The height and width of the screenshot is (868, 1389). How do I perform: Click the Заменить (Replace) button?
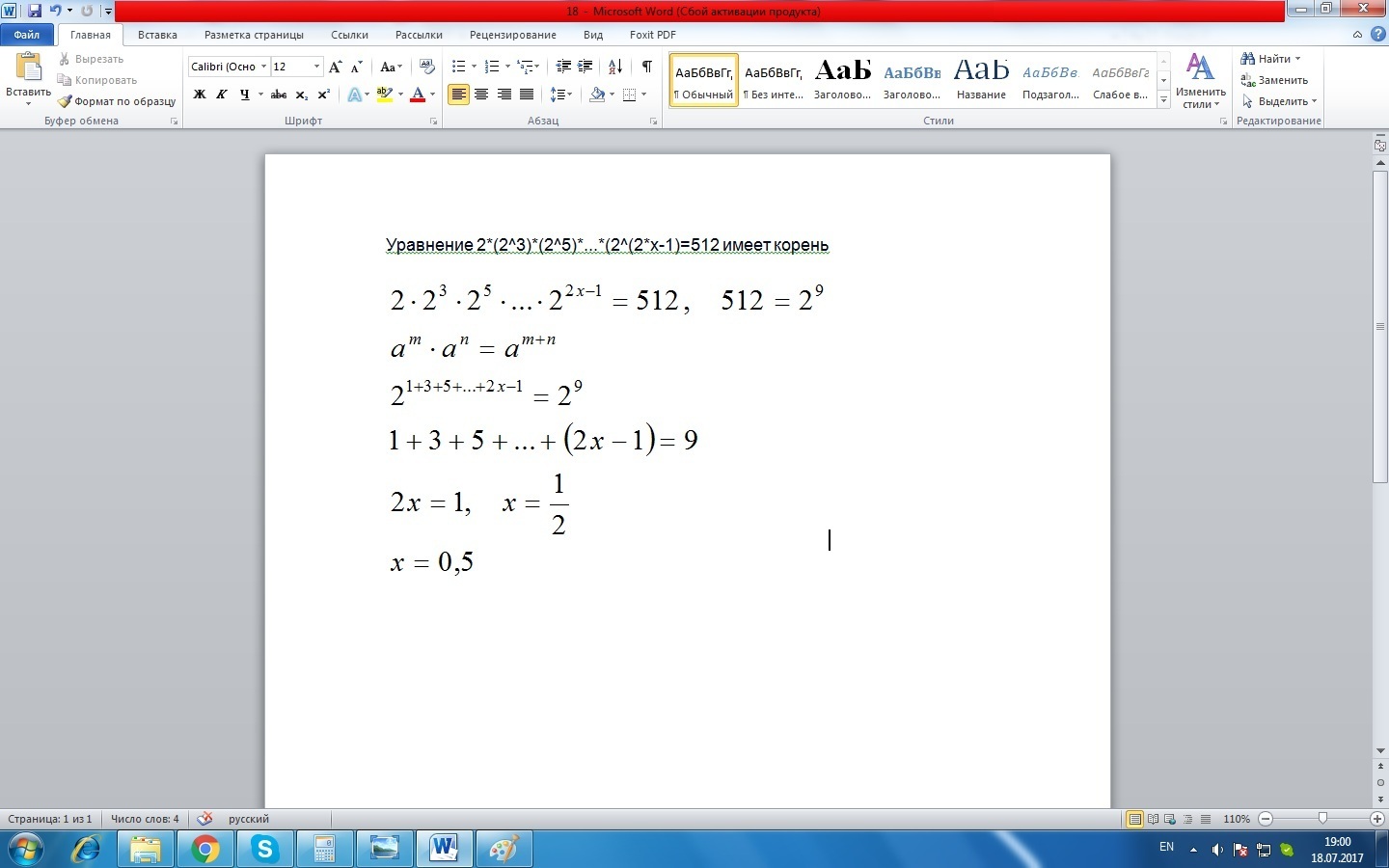point(1275,80)
